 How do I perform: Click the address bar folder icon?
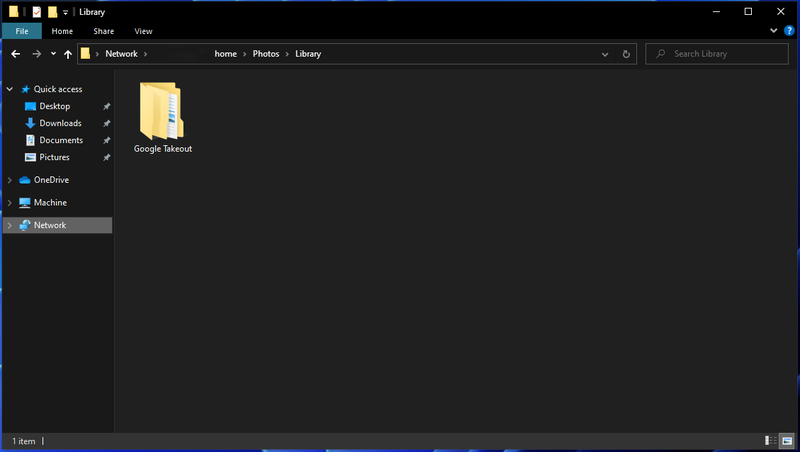pyautogui.click(x=85, y=54)
